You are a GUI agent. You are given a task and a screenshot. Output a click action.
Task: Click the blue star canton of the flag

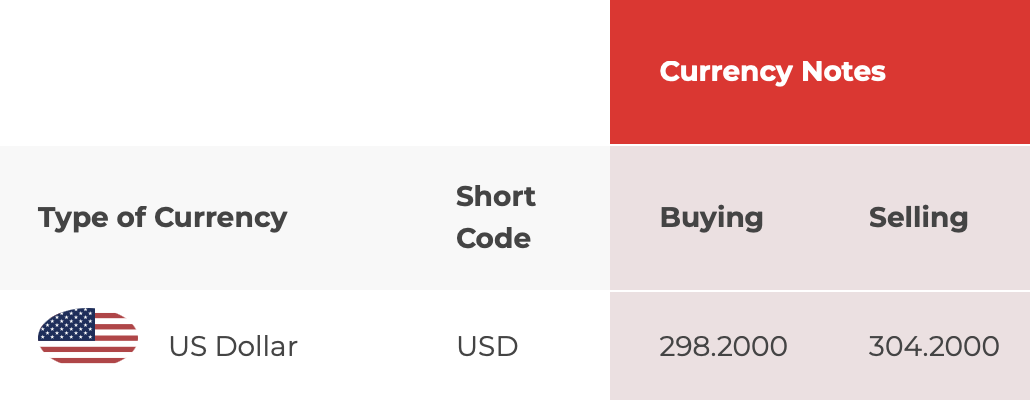point(67,324)
